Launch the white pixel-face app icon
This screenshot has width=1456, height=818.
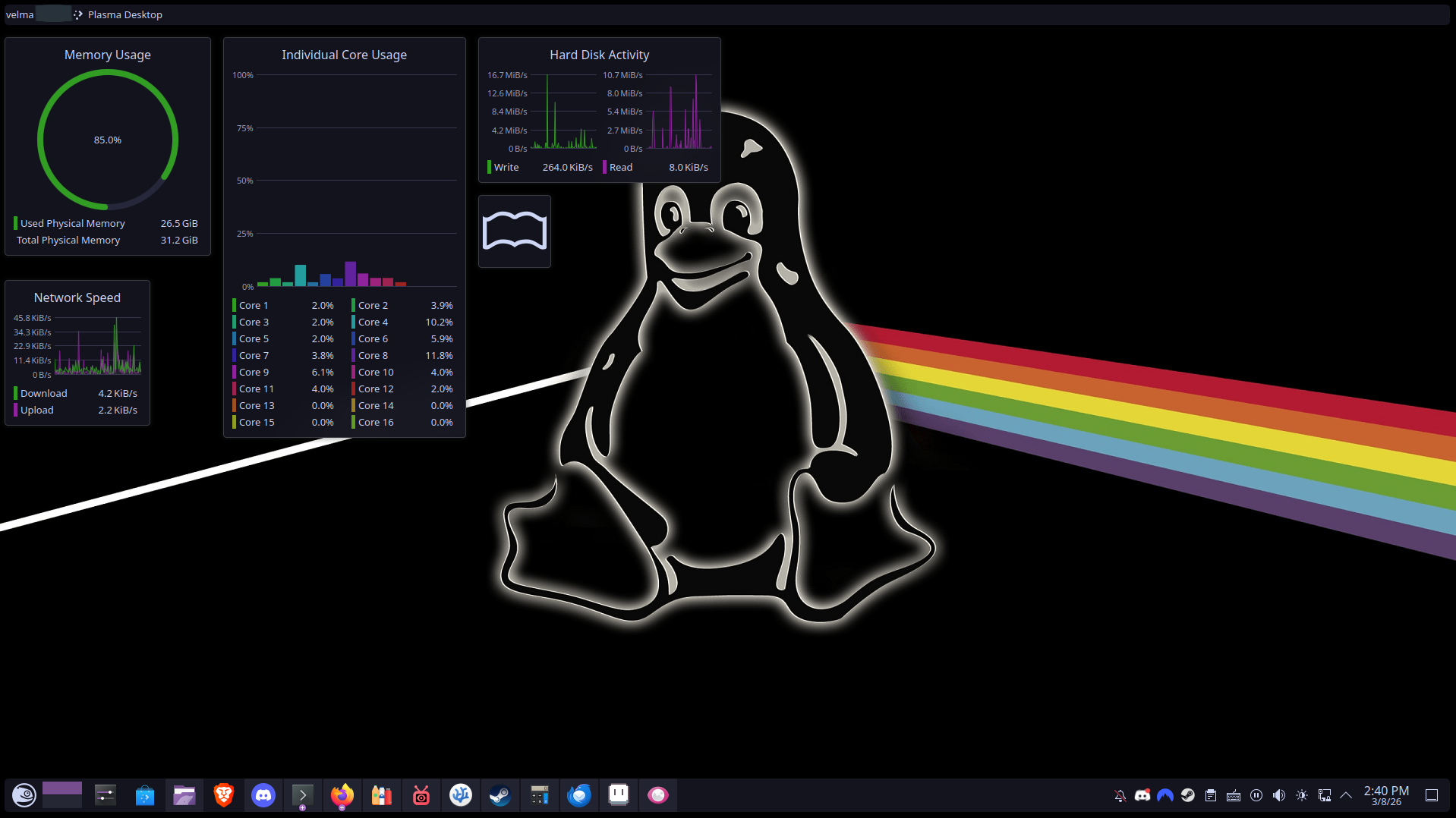click(x=619, y=795)
